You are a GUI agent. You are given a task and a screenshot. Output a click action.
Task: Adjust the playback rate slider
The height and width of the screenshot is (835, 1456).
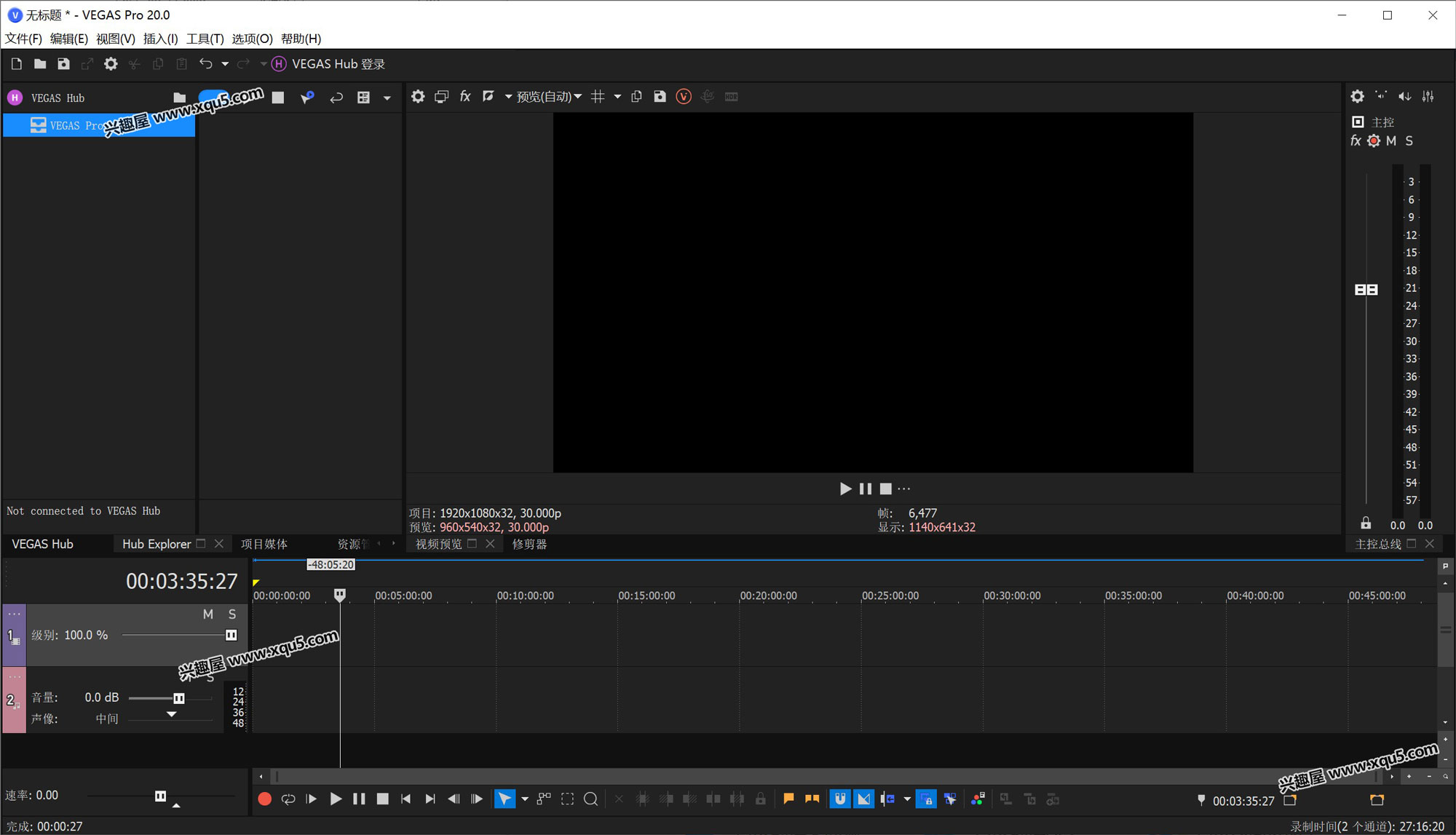point(160,796)
